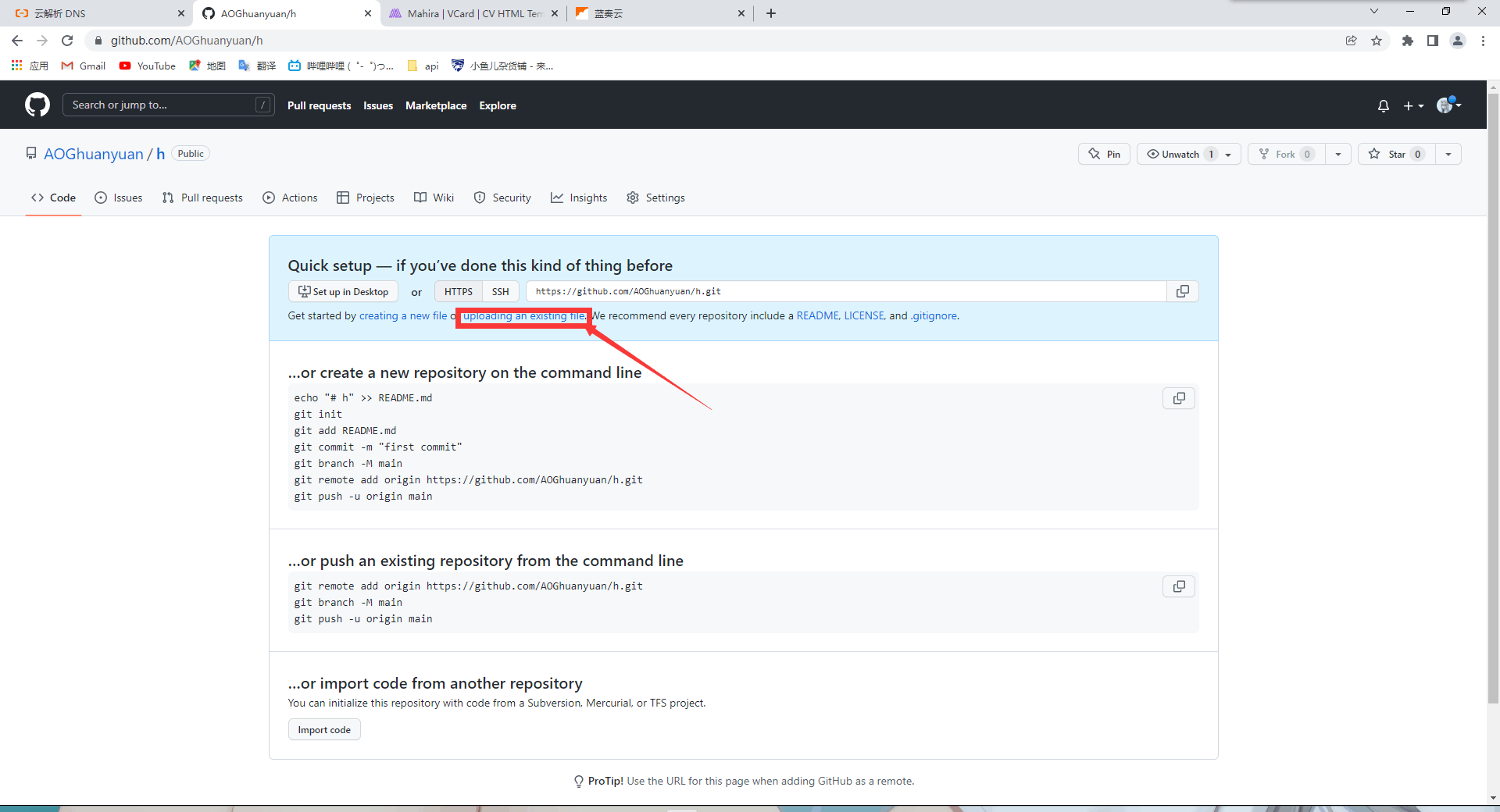Click the Import code button

pos(323,730)
